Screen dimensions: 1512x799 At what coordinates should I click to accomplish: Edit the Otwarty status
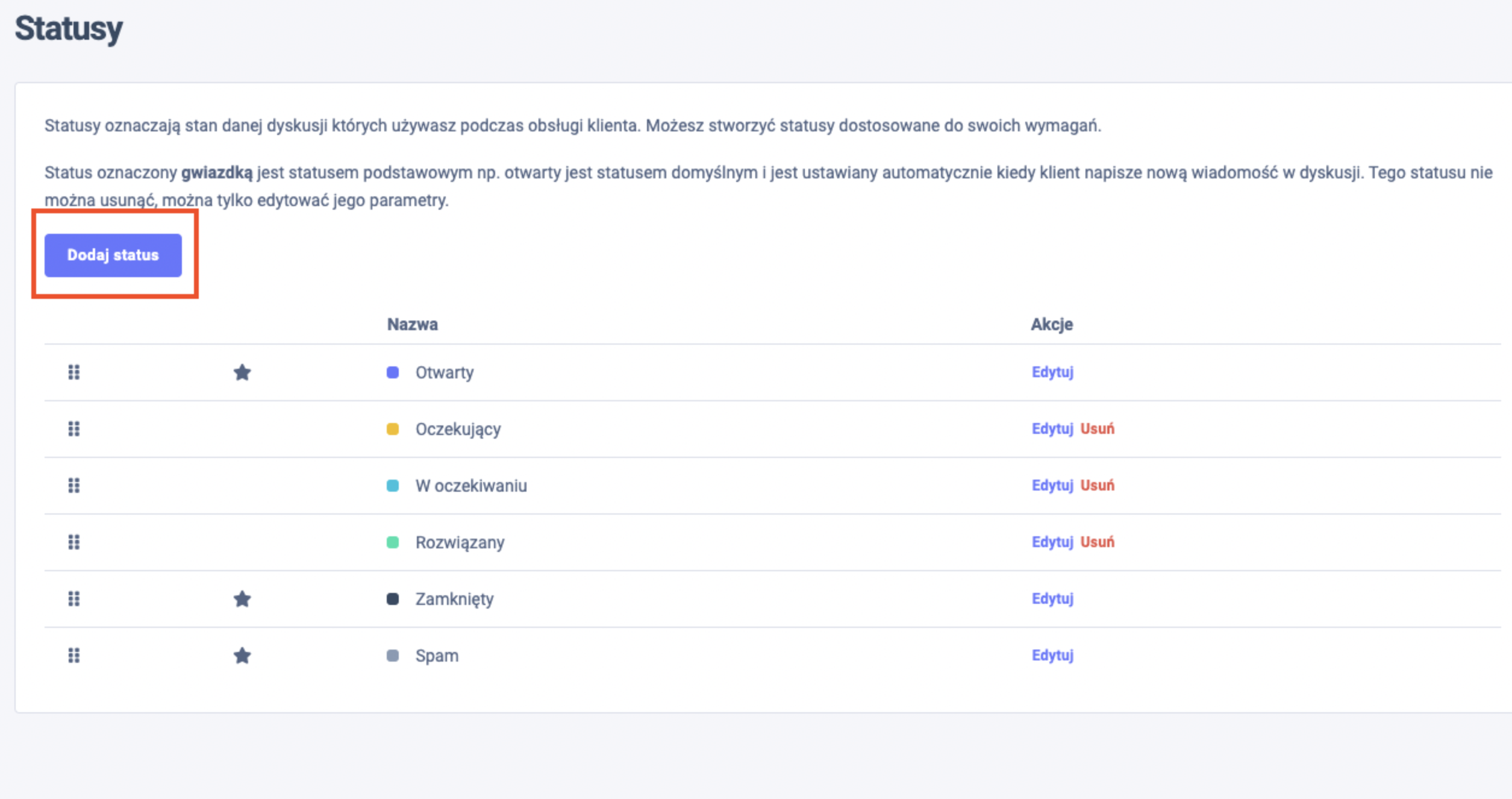[1052, 372]
